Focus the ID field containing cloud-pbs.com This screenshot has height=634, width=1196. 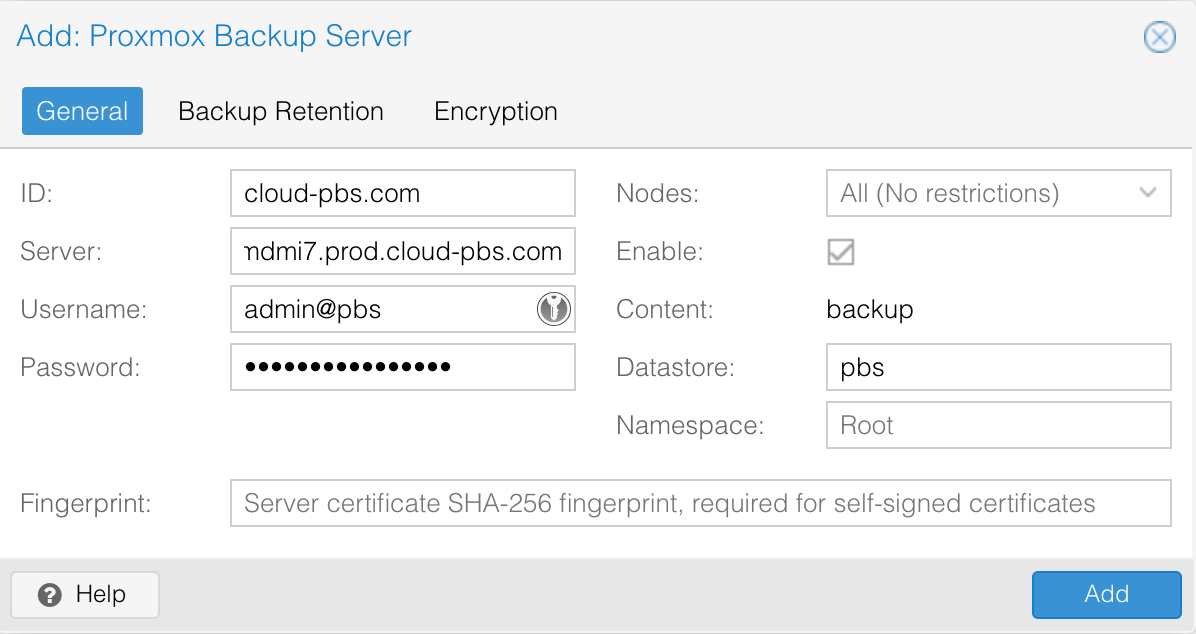point(402,193)
